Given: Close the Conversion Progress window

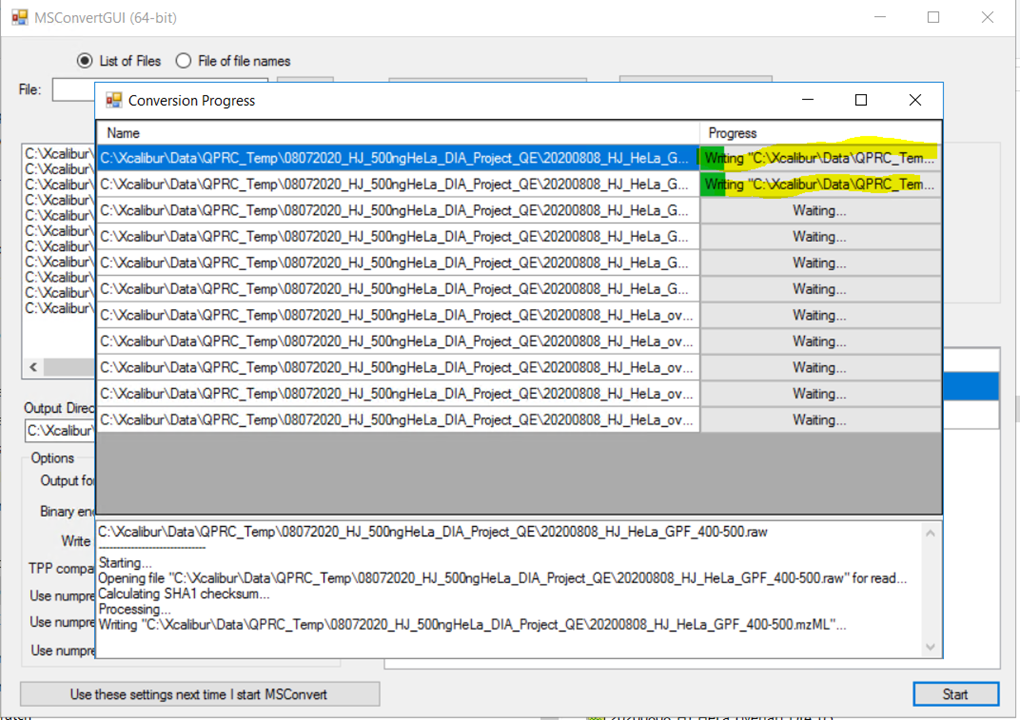Looking at the screenshot, I should pyautogui.click(x=915, y=100).
